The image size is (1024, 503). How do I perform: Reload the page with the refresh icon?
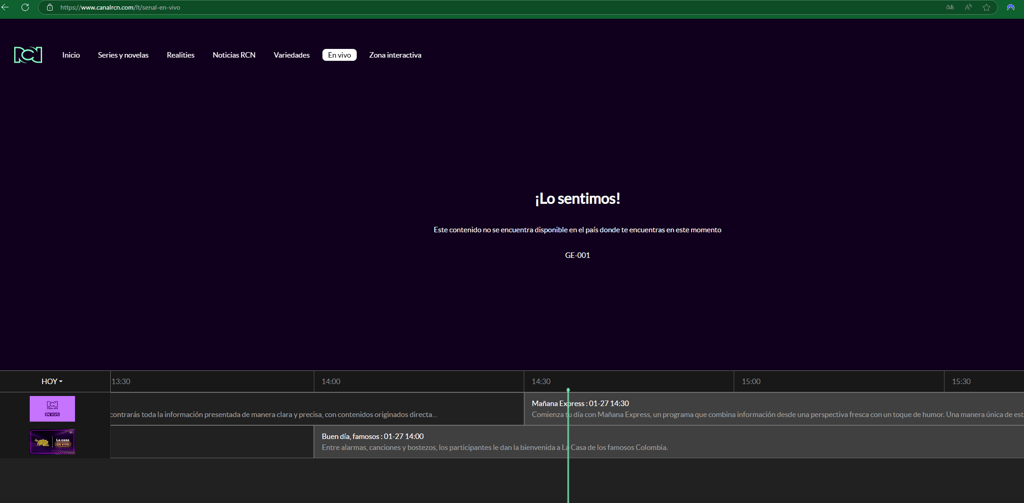click(25, 7)
